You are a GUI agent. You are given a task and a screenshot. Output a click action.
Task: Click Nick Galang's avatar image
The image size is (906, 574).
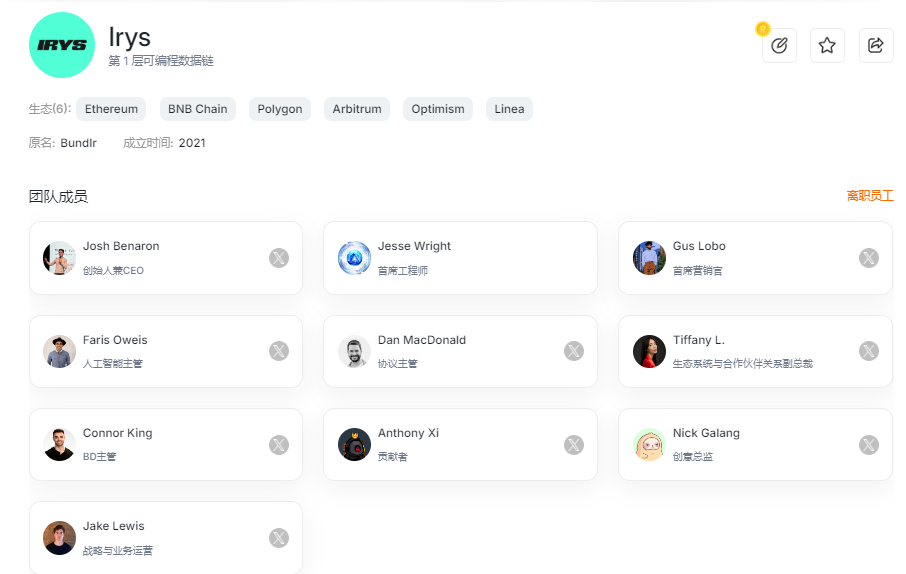649,445
